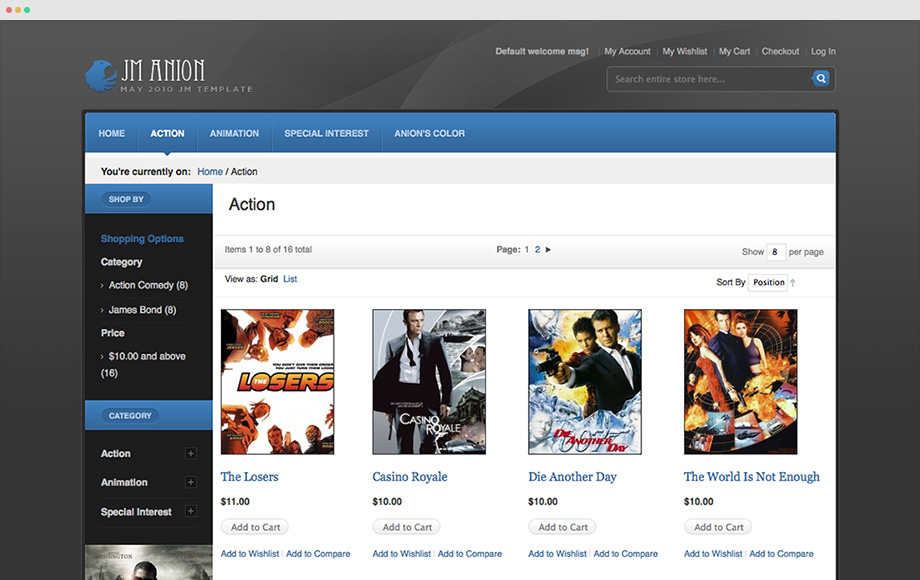920x580 pixels.
Task: Expand the Special Interest plus icon
Action: coord(190,511)
